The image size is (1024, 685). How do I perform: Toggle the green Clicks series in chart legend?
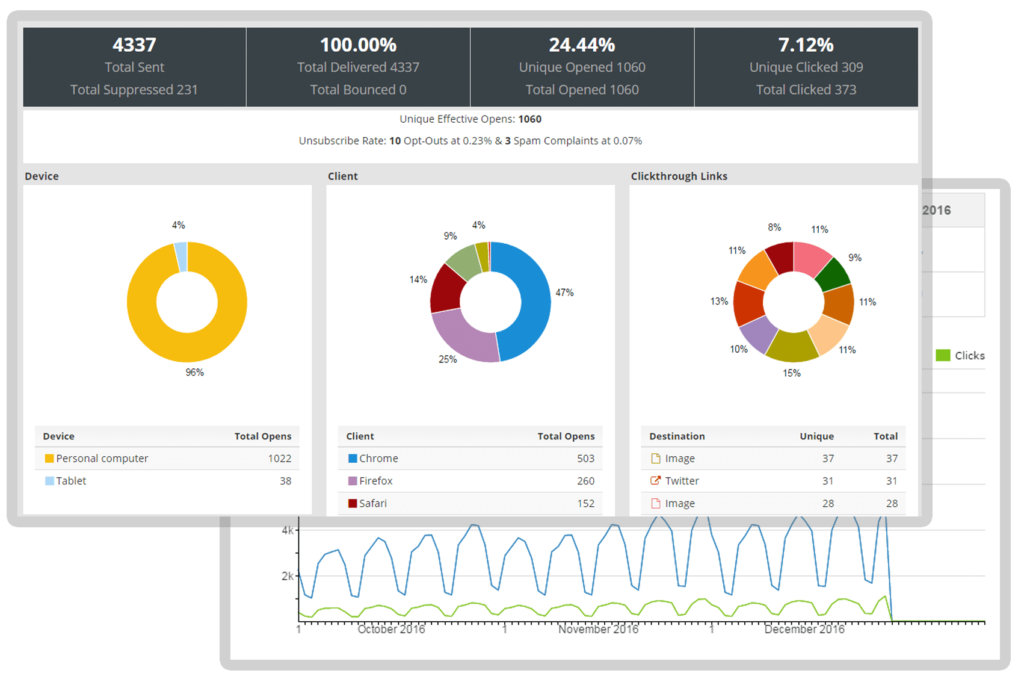coord(942,355)
